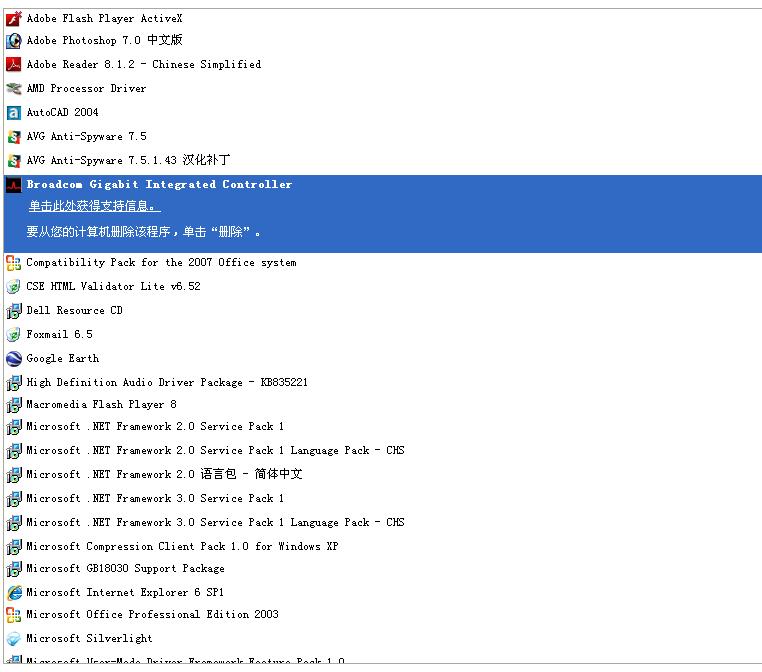Click the Internet Explorer 6 SP1 icon
Image resolution: width=762 pixels, height=672 pixels.
point(14,593)
